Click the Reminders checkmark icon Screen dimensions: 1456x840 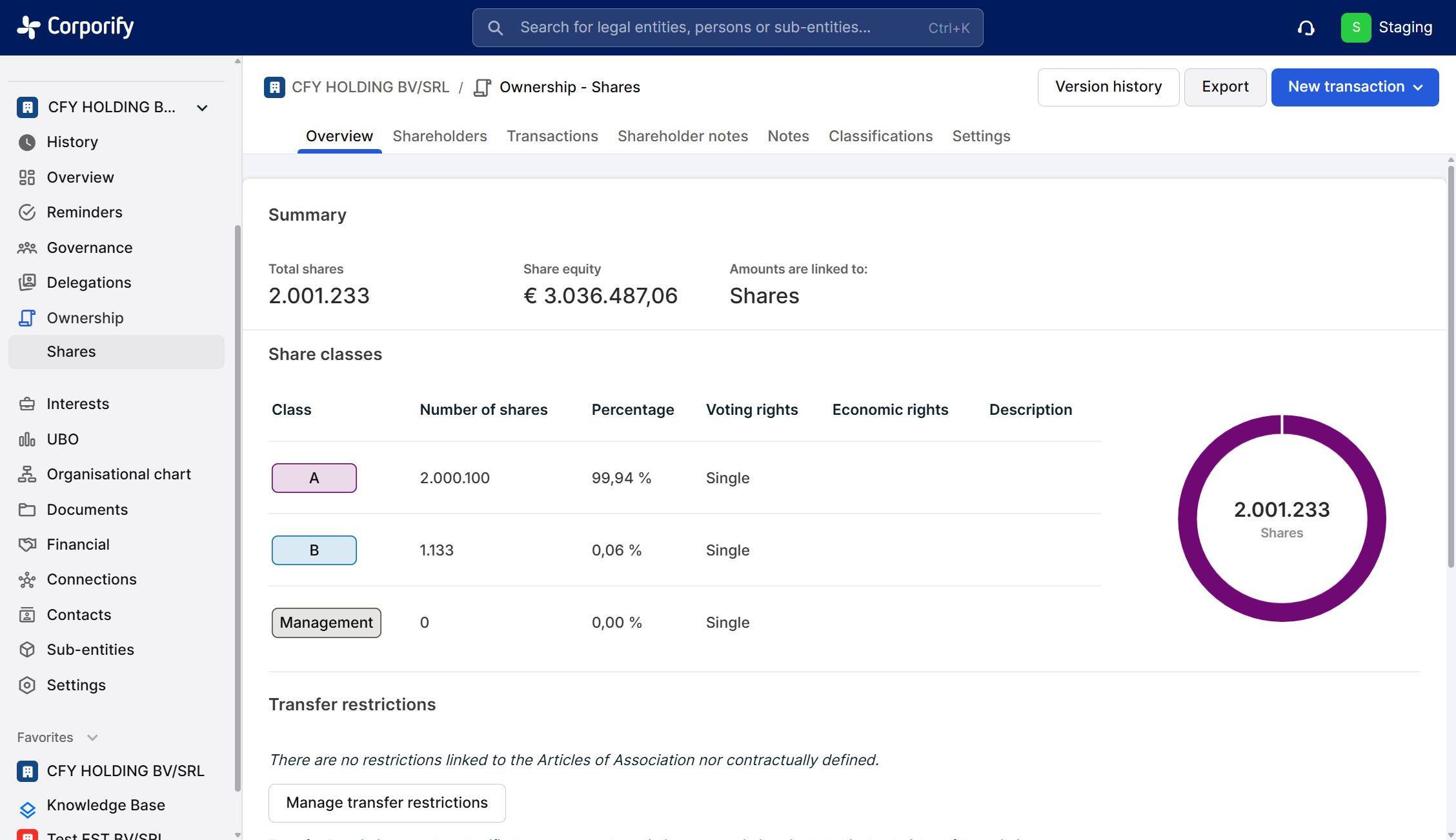[x=27, y=212]
